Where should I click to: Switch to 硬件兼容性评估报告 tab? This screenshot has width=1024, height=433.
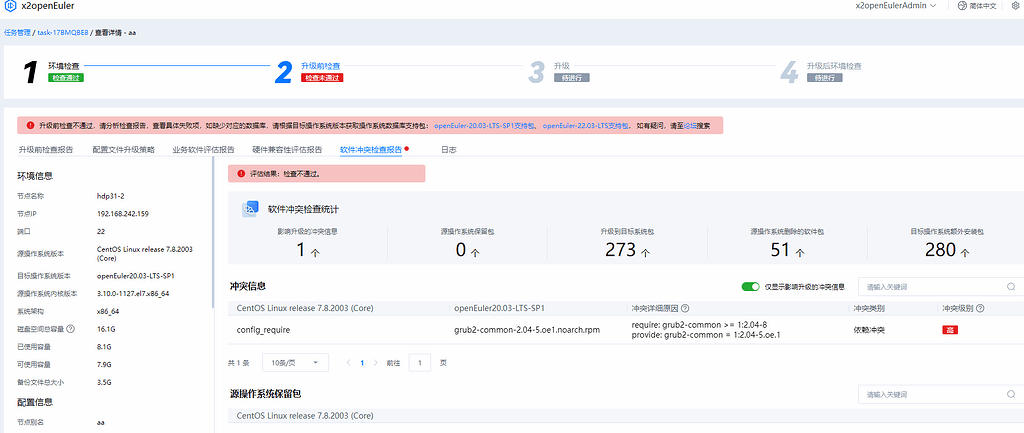[x=287, y=149]
